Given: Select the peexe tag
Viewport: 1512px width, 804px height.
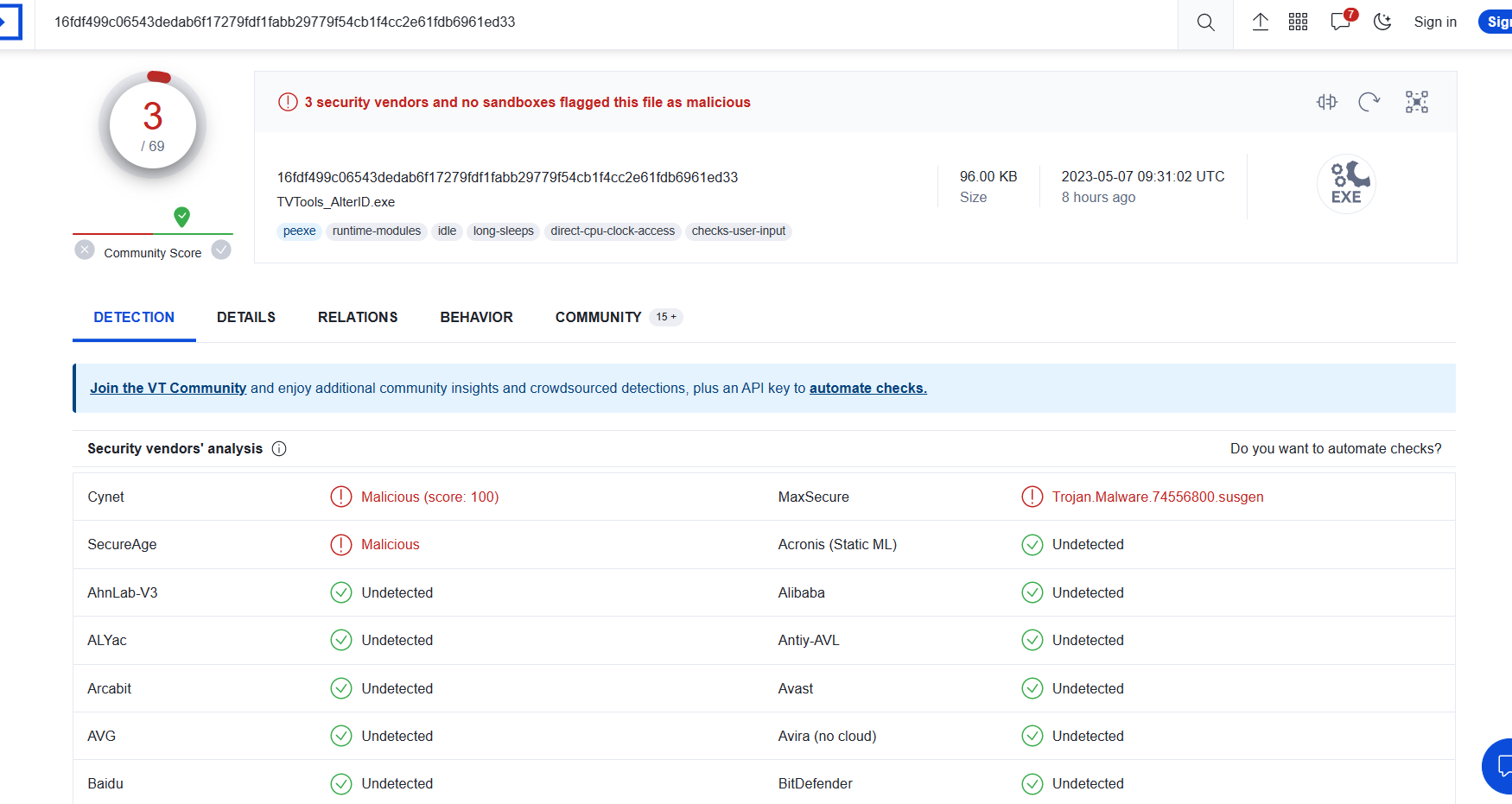Looking at the screenshot, I should coord(299,231).
